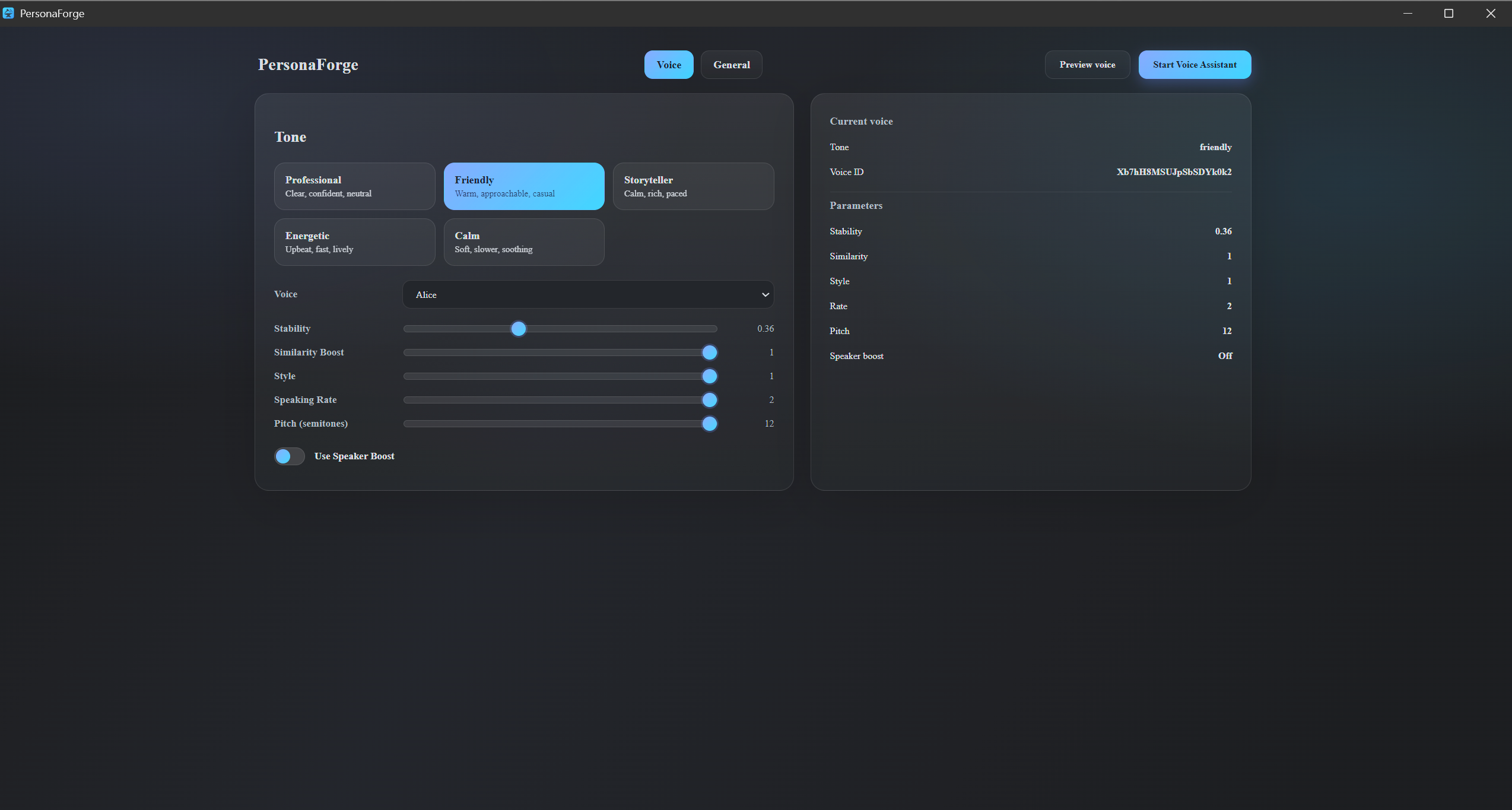This screenshot has height=810, width=1512.
Task: Maximize the PersonaForge window
Action: coord(1449,13)
